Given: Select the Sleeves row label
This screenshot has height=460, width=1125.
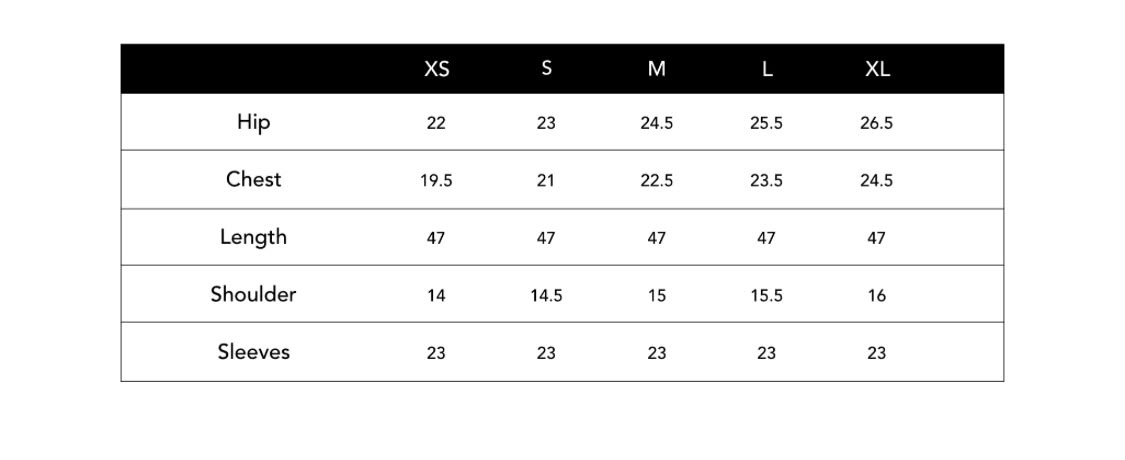Looking at the screenshot, I should [254, 352].
